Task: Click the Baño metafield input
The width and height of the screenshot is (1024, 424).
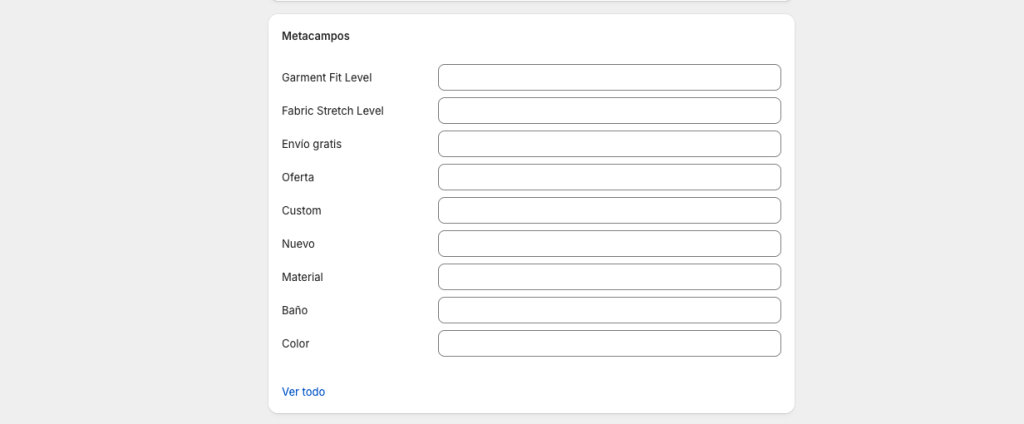Action: tap(609, 310)
